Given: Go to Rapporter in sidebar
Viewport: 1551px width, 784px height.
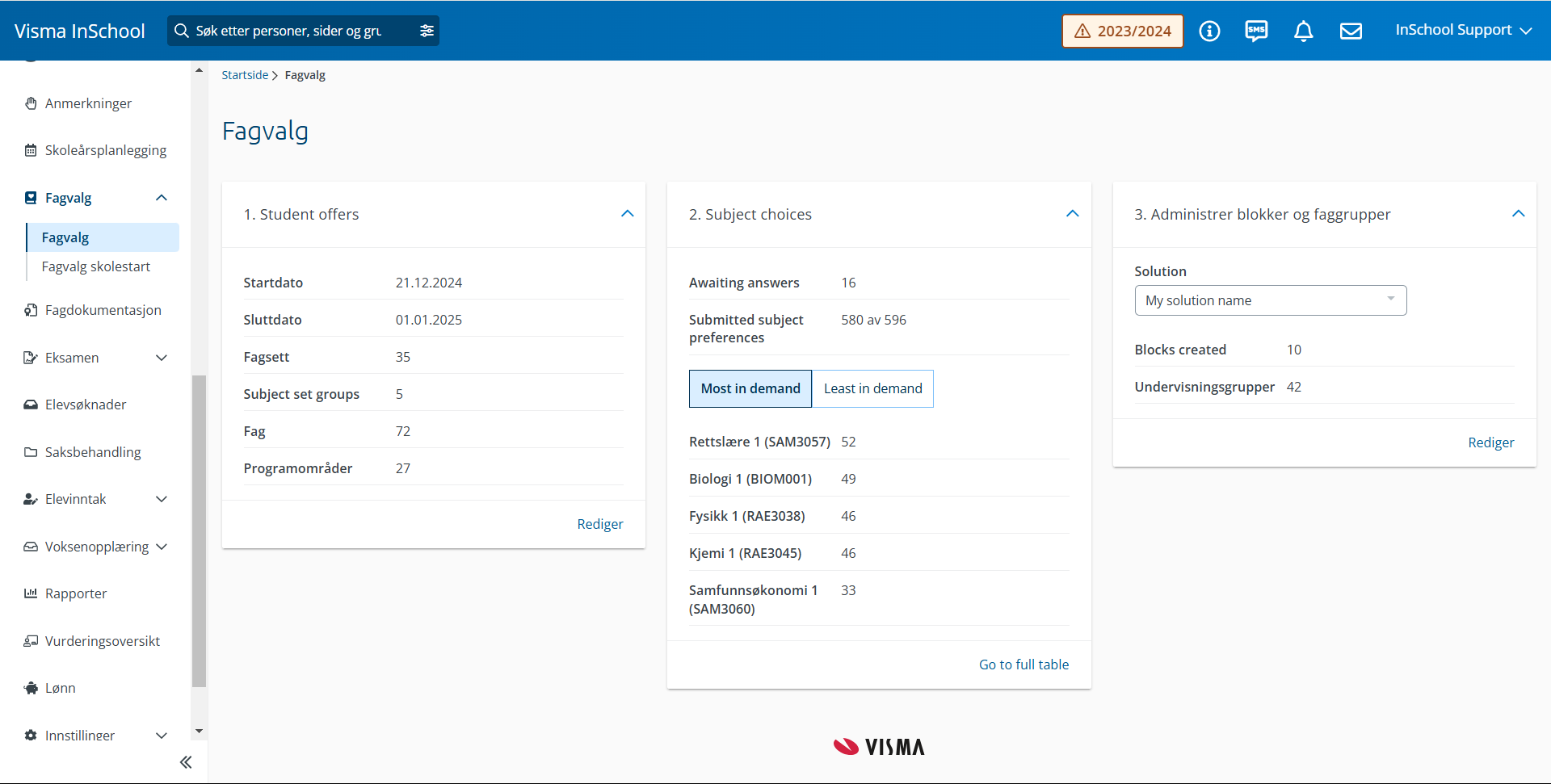Looking at the screenshot, I should click(x=76, y=593).
